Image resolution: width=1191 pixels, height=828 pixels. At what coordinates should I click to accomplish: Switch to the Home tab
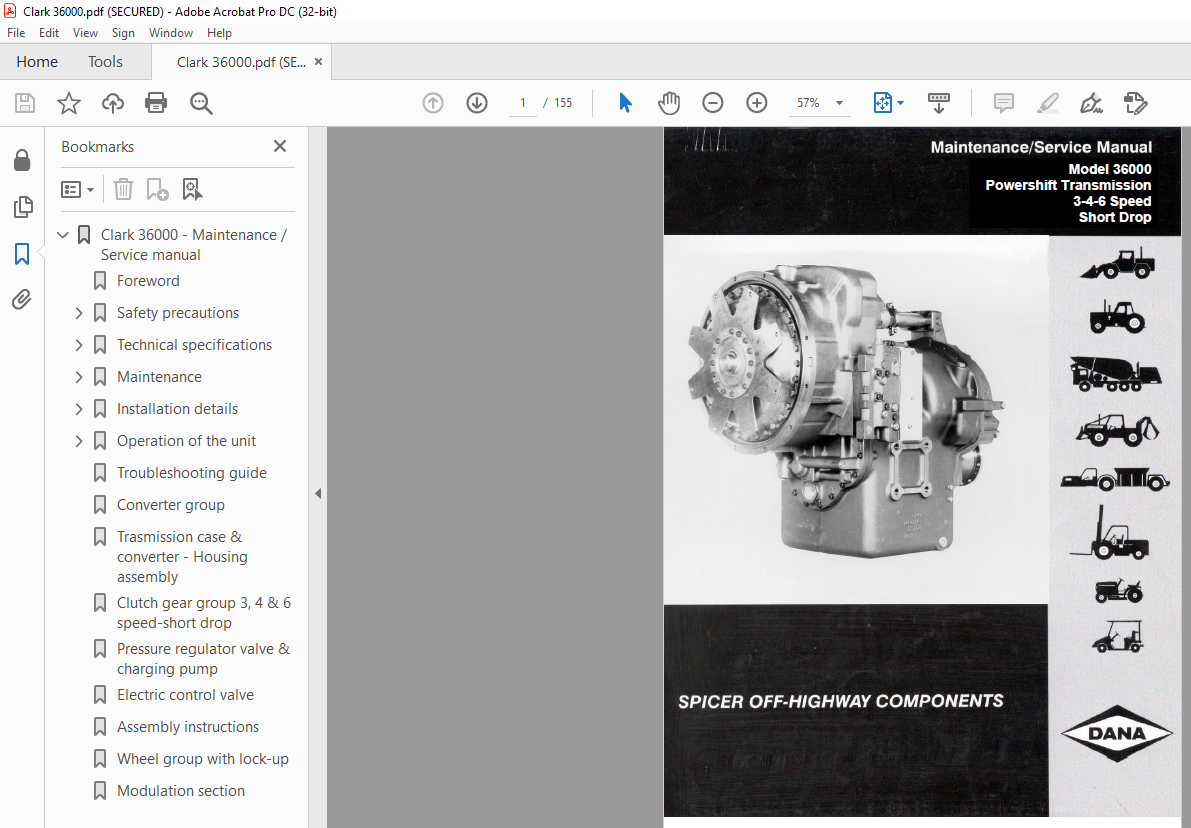36,62
